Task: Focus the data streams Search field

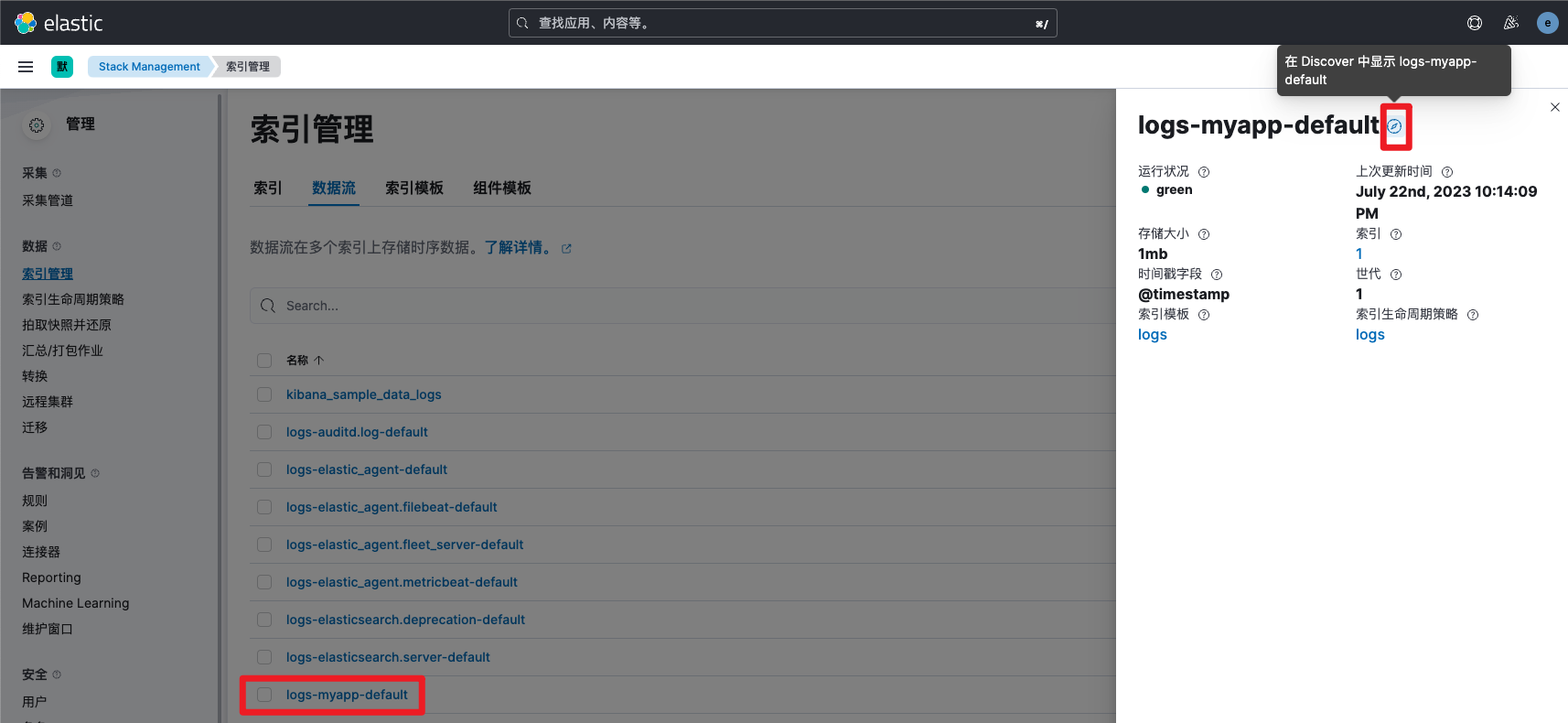Action: pyautogui.click(x=682, y=306)
